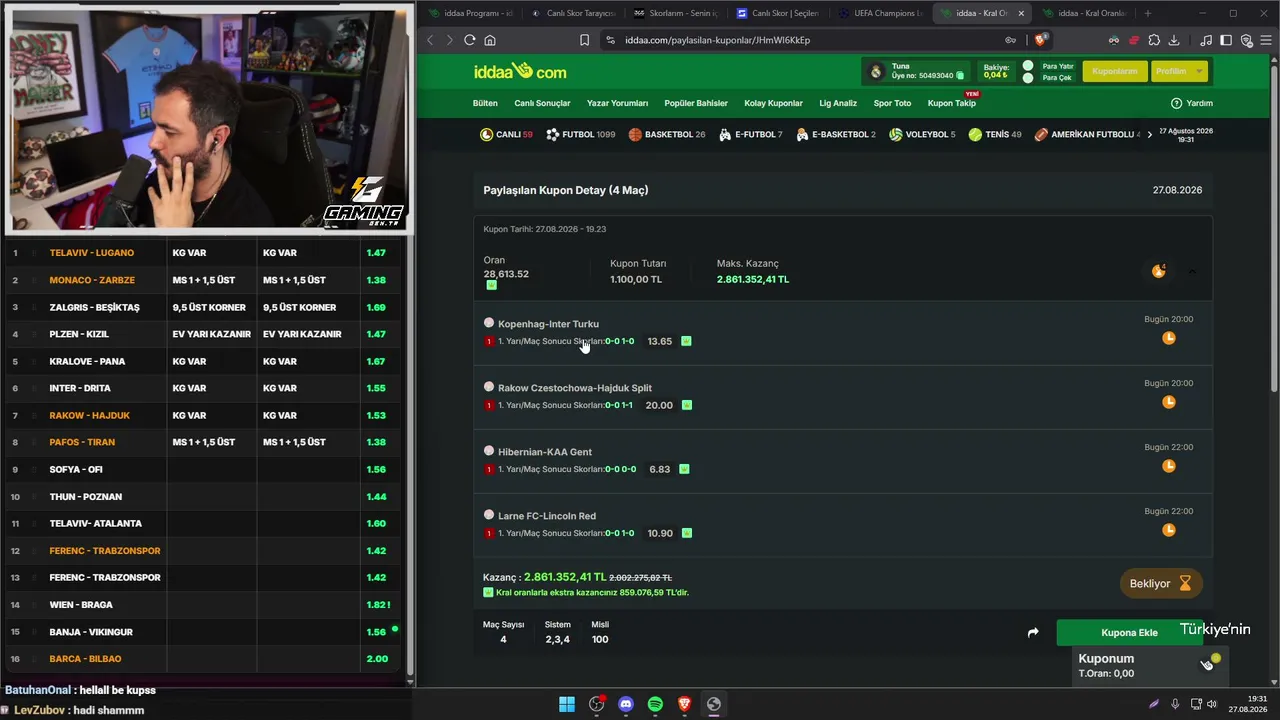Open the Yardım help link
This screenshot has height=720, width=1280.
[x=1192, y=103]
